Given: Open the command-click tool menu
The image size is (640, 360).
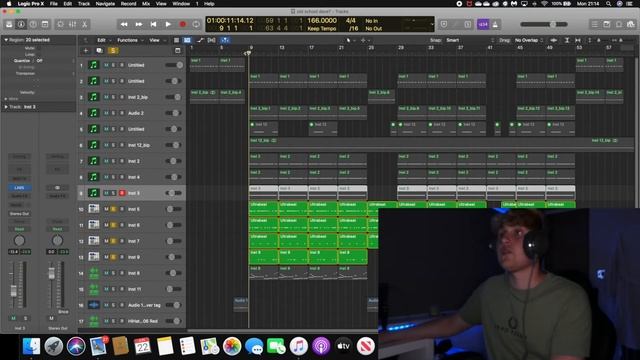Looking at the screenshot, I should (x=364, y=40).
